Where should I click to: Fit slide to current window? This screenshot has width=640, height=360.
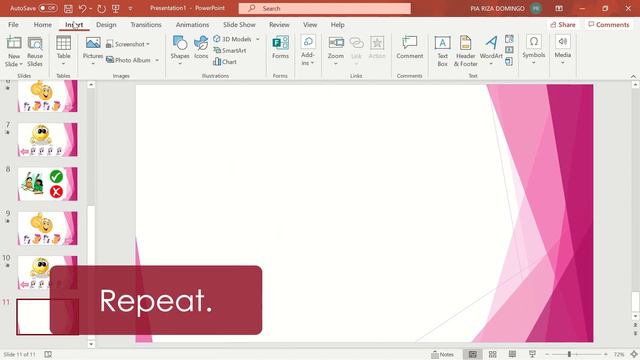(x=634, y=354)
